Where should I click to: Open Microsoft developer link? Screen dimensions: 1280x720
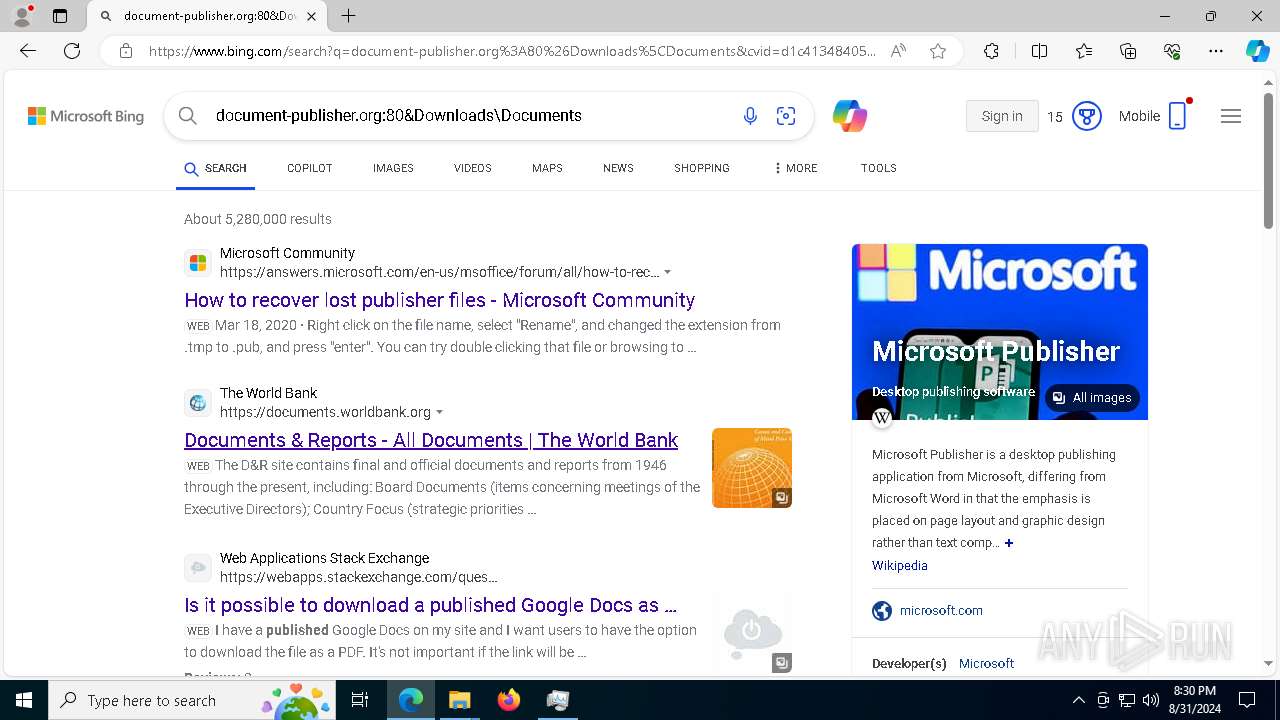coord(986,664)
